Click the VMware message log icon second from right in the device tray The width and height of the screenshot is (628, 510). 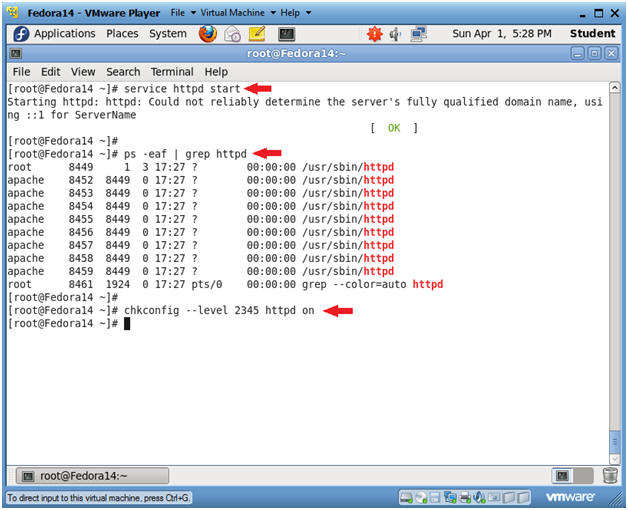(508, 498)
